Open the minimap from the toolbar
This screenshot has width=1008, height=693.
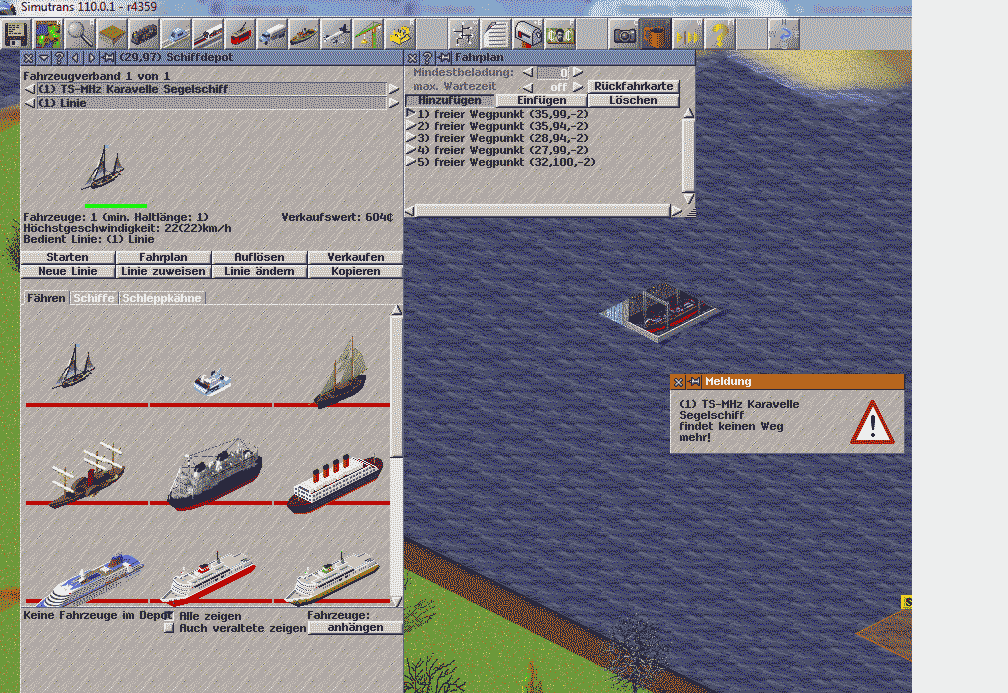(x=48, y=34)
